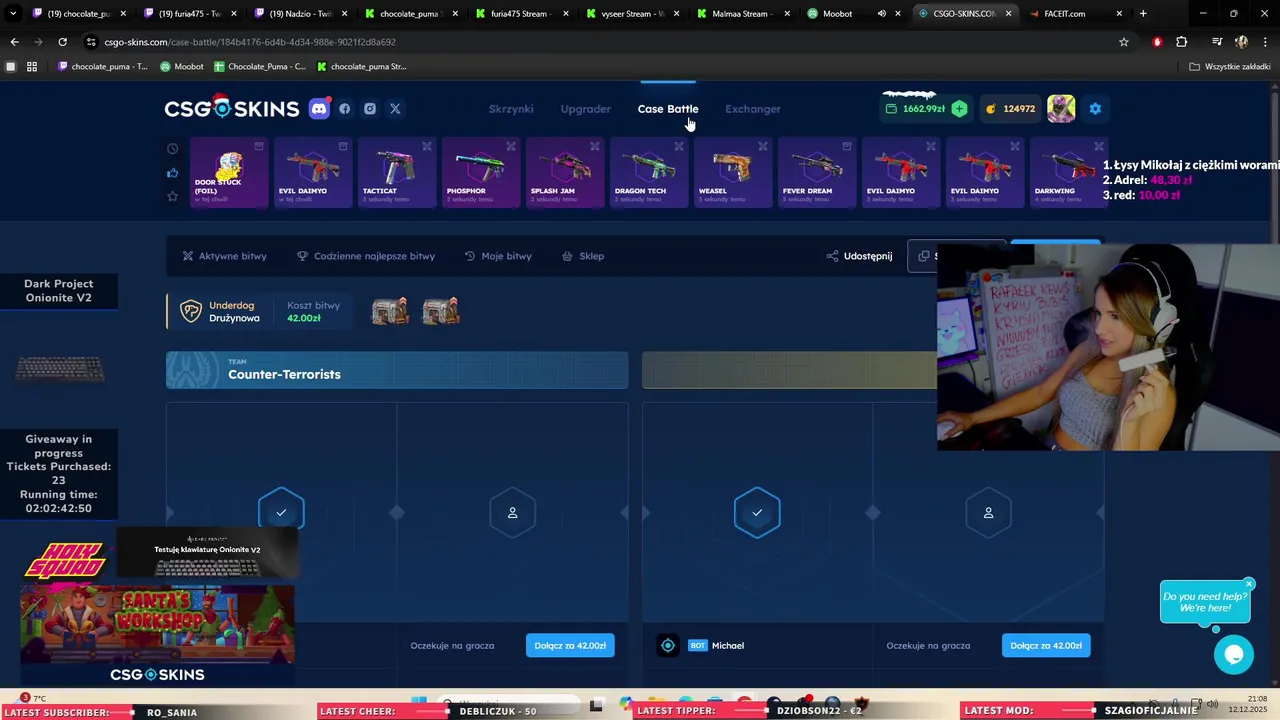The height and width of the screenshot is (720, 1280).
Task: Open the user avatar profile
Action: tap(1061, 109)
